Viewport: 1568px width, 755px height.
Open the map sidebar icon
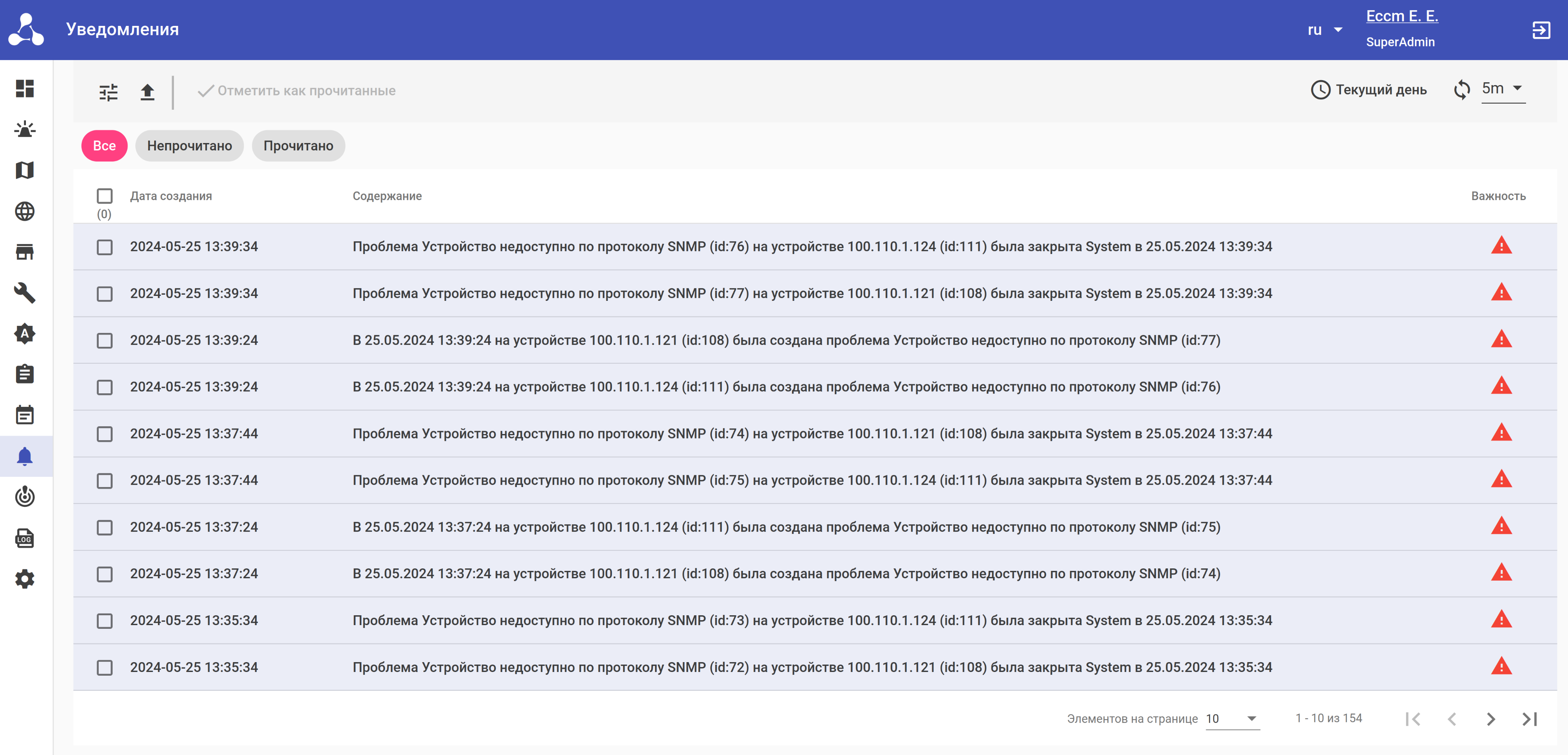[x=25, y=170]
